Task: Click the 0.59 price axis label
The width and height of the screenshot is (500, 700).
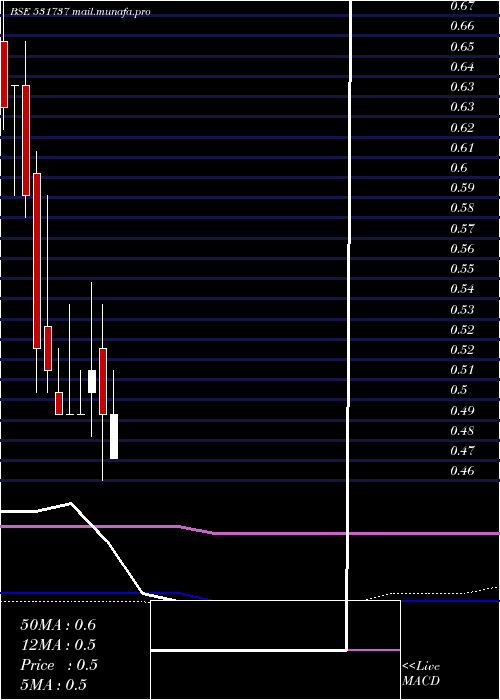Action: (462, 188)
